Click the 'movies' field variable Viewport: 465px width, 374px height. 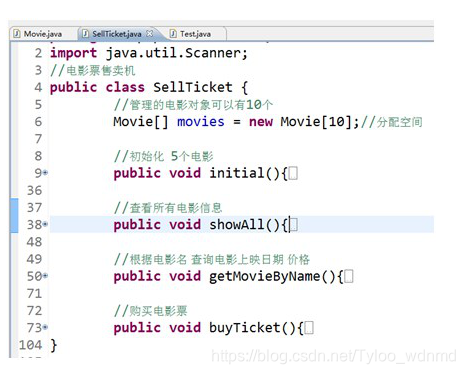click(201, 122)
